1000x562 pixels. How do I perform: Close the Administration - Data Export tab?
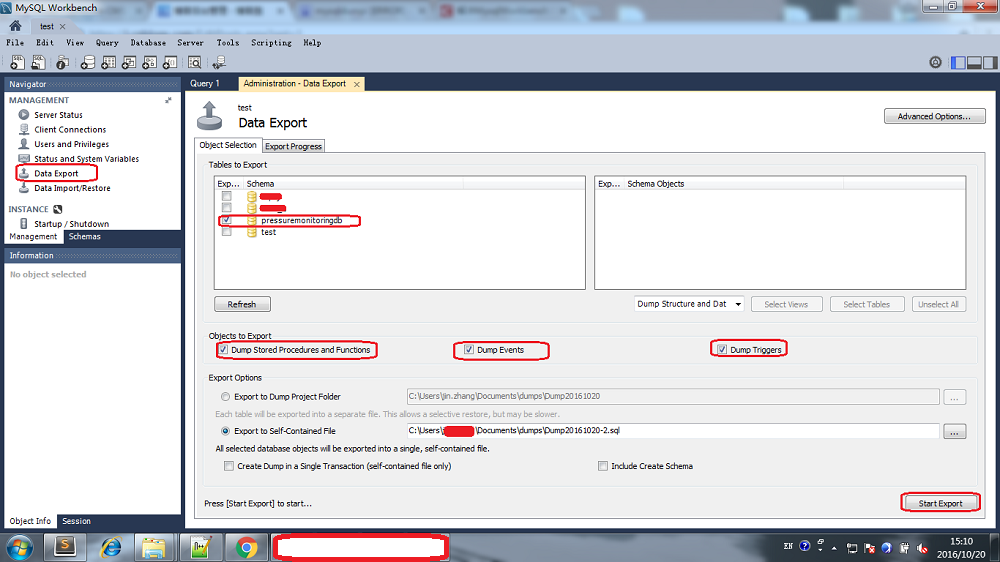click(357, 84)
